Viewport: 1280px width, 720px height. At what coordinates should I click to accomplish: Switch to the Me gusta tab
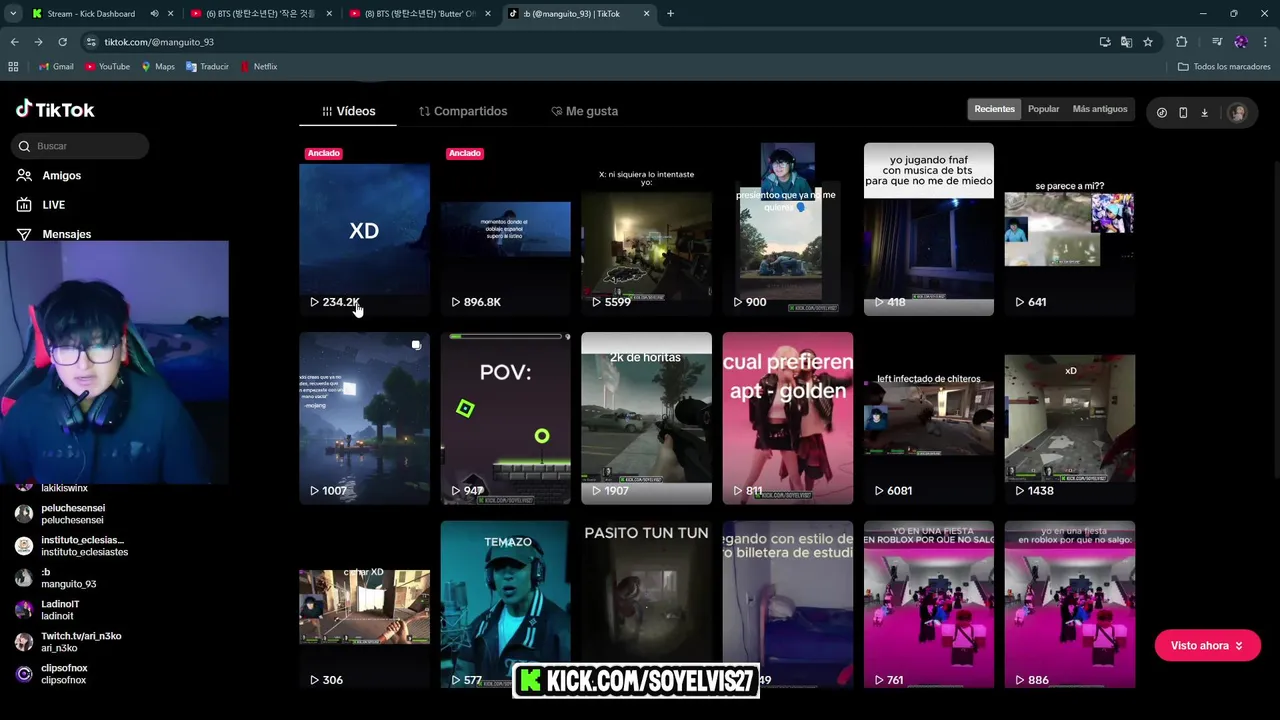pos(584,111)
